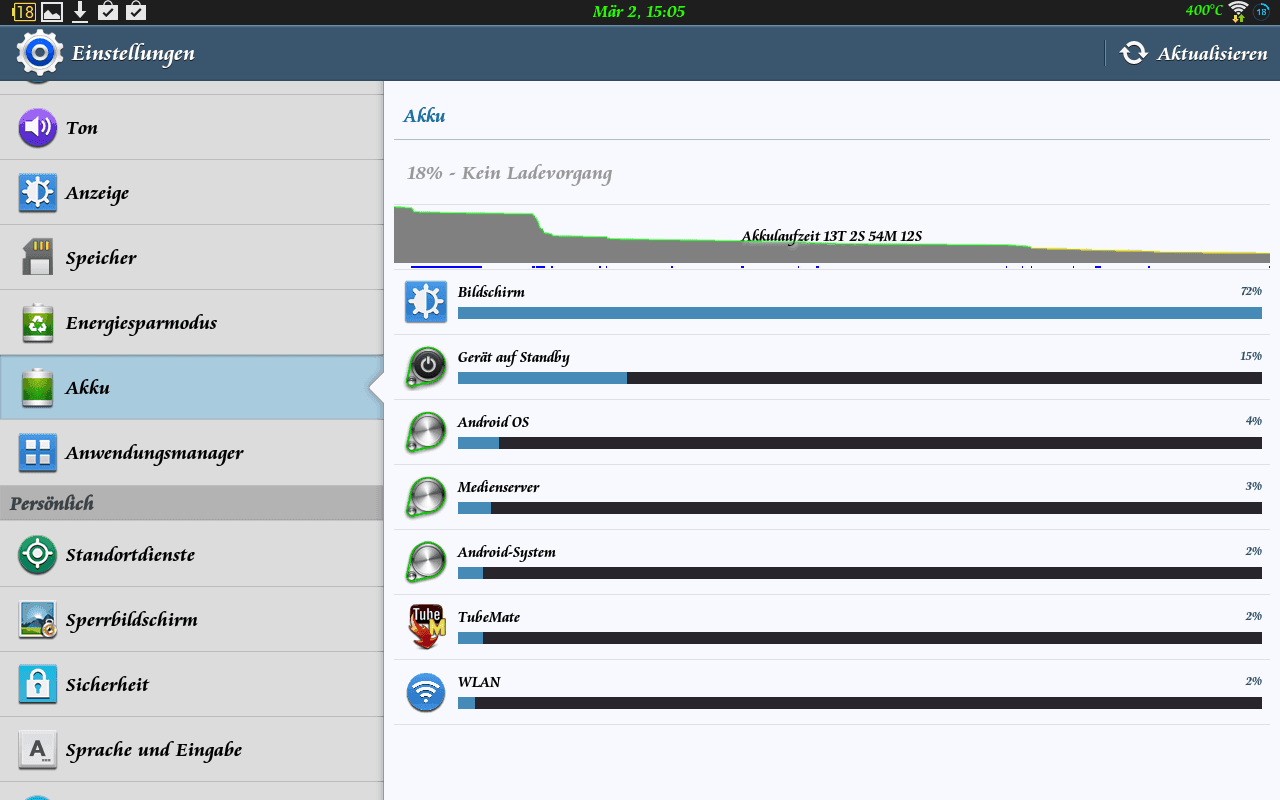Tap the Aktualisieren button label

coord(1212,54)
